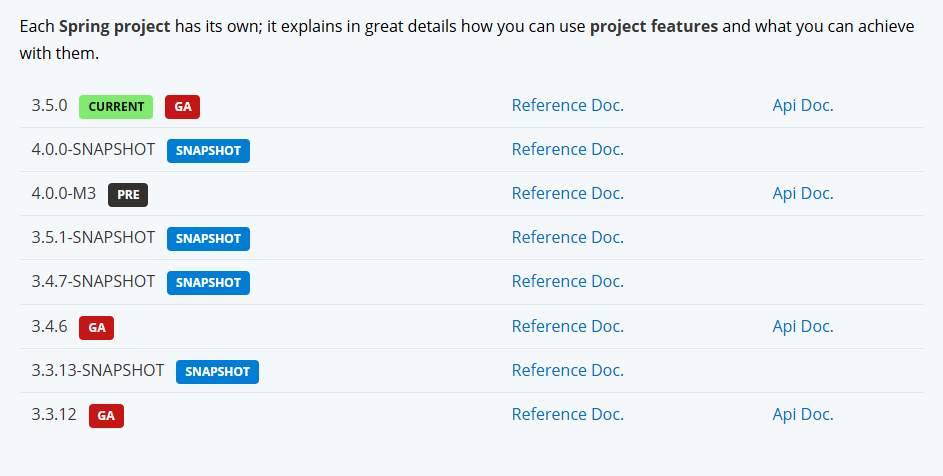Open Reference Doc. for 3.5.1-SNAPSHOT
Image resolution: width=943 pixels, height=476 pixels.
click(x=567, y=237)
